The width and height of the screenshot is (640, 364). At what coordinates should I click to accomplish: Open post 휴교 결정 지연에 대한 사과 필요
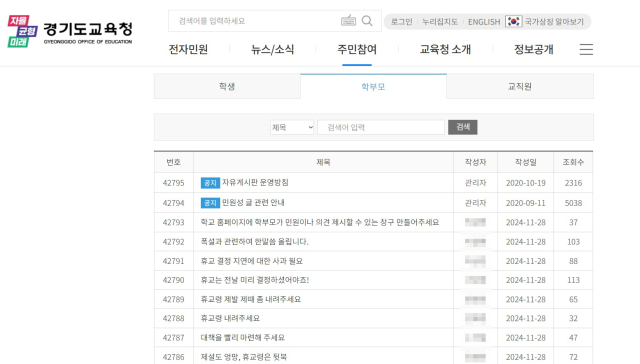point(251,261)
